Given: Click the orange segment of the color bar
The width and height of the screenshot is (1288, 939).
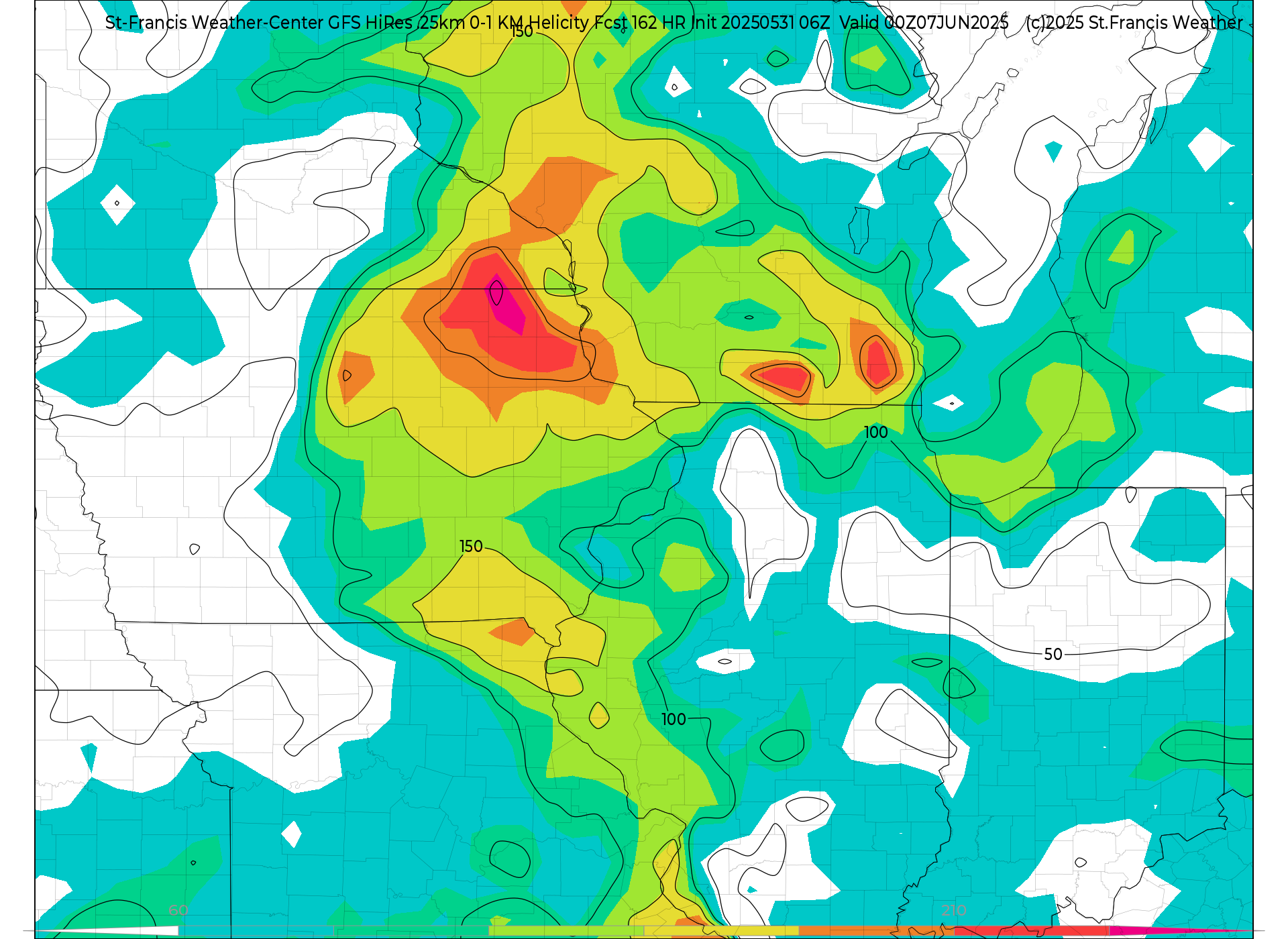Looking at the screenshot, I should [876, 931].
